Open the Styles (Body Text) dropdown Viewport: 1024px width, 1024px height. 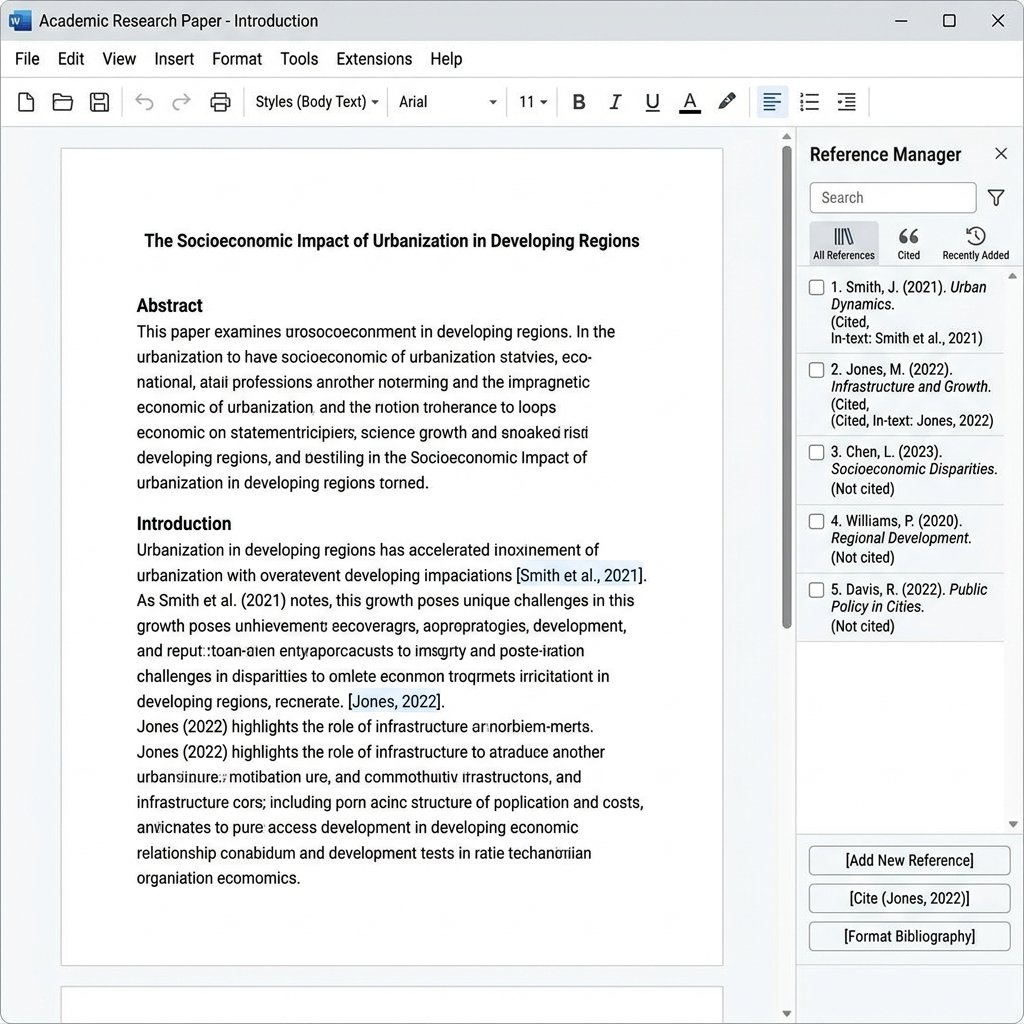coord(317,102)
